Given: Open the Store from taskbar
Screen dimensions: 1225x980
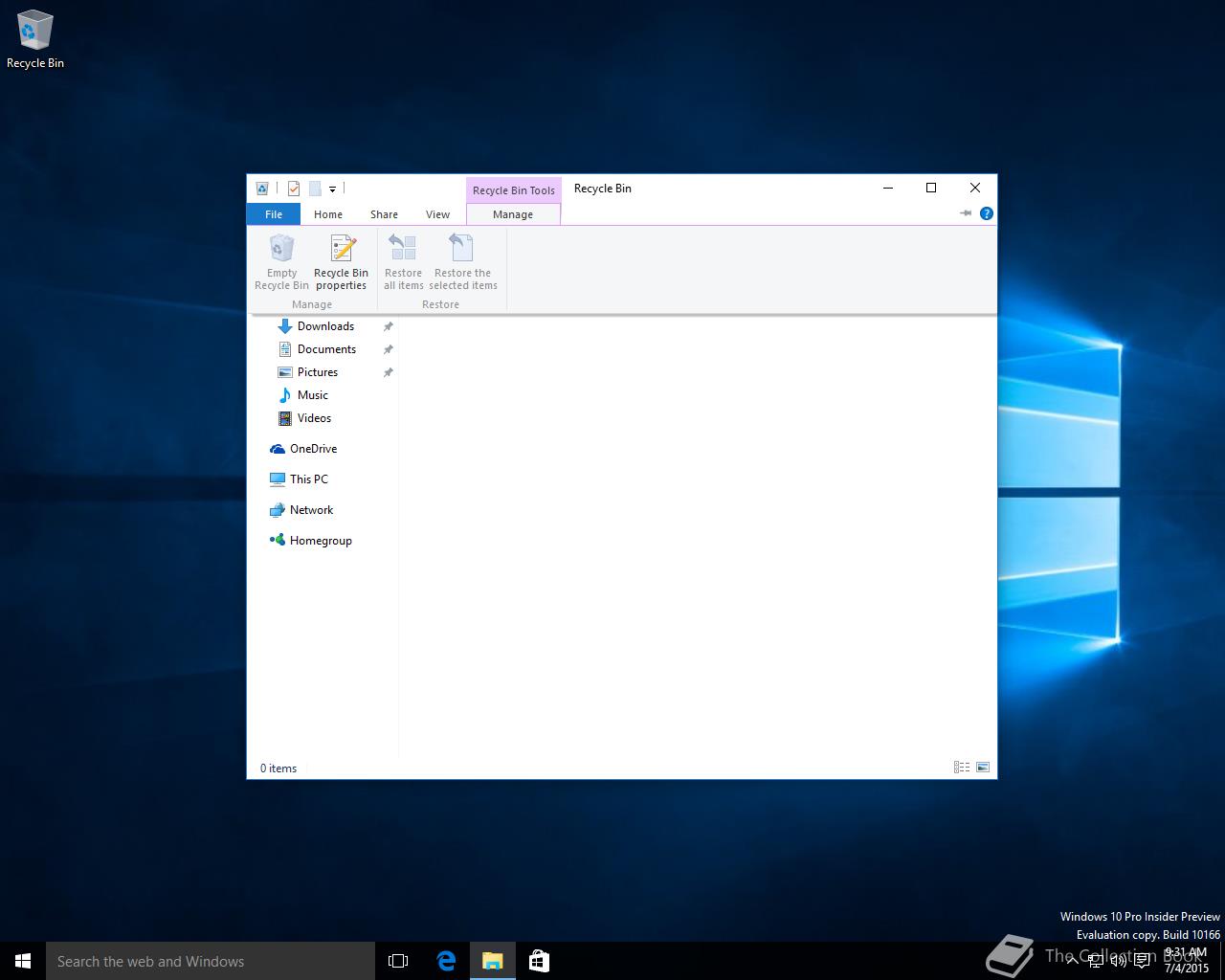Looking at the screenshot, I should pyautogui.click(x=539, y=961).
